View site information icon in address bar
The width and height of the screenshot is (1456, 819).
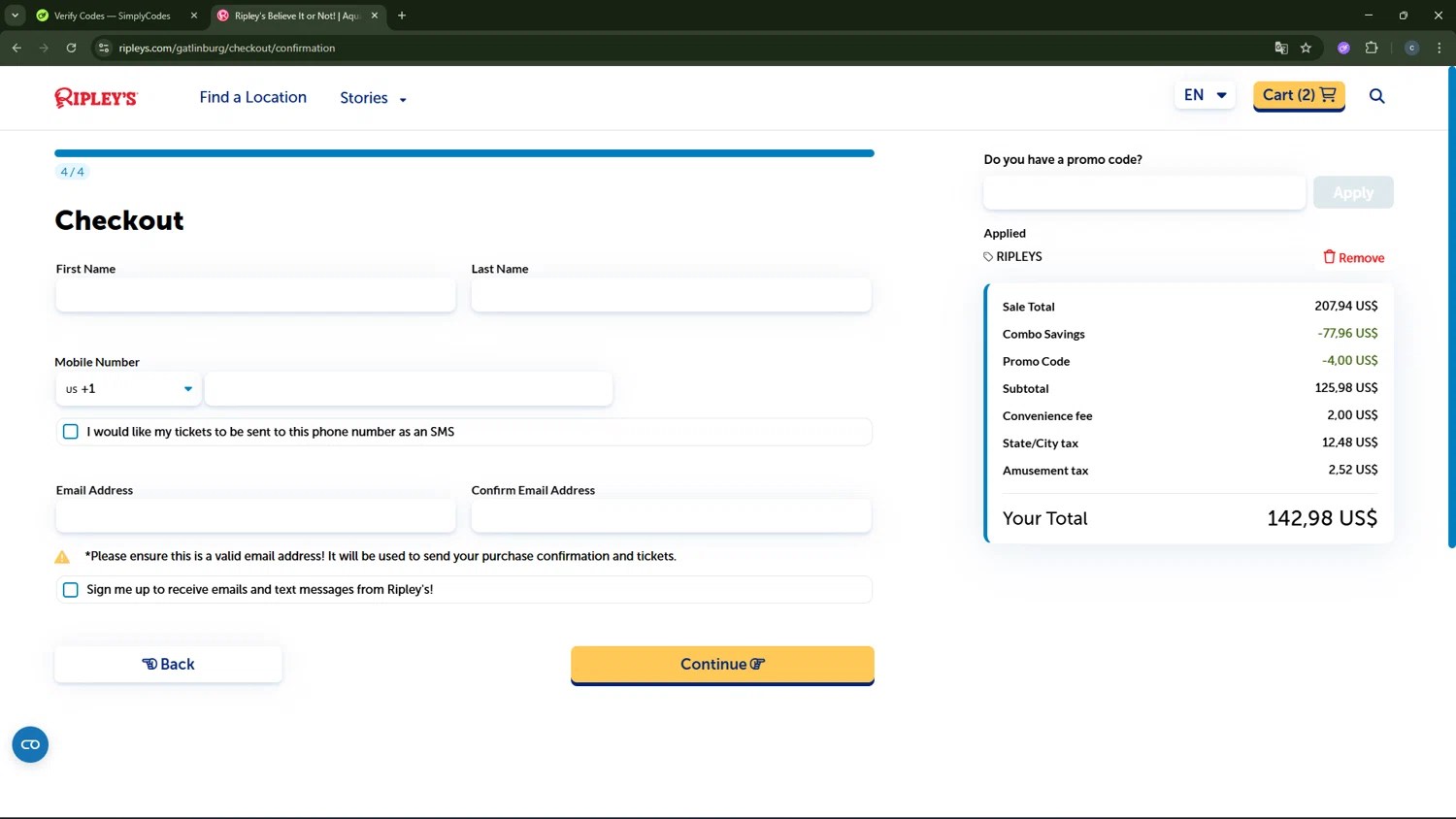point(104,48)
